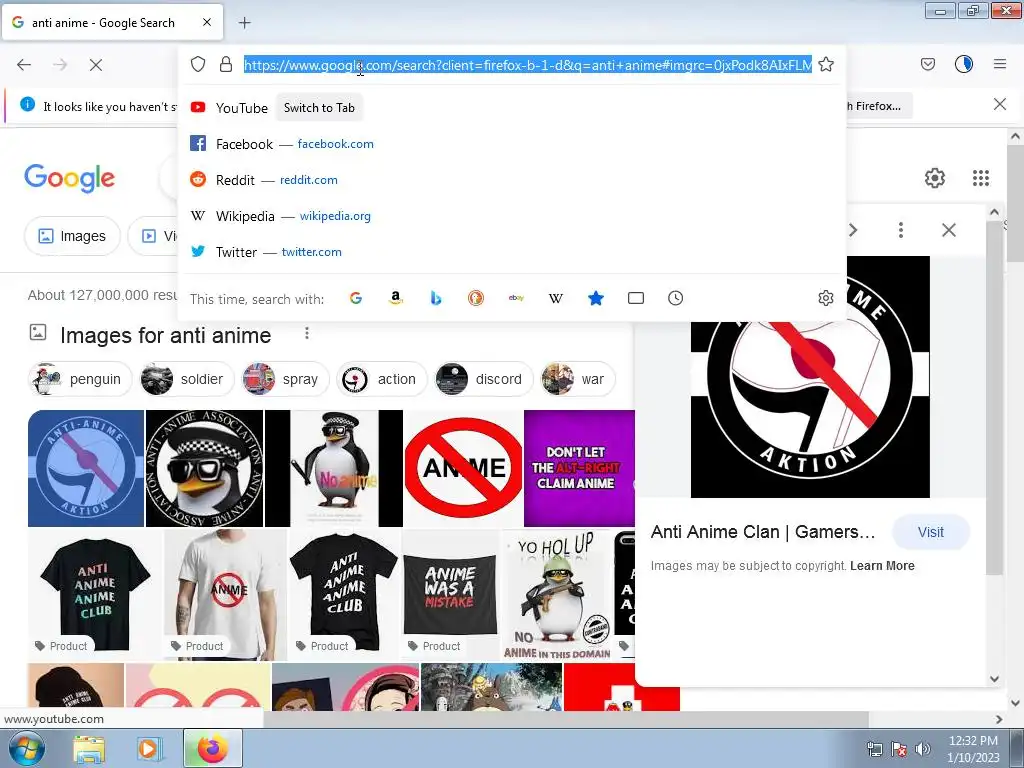The height and width of the screenshot is (768, 1024).
Task: Filter images by the 'soldier' chip
Action: coord(186,379)
